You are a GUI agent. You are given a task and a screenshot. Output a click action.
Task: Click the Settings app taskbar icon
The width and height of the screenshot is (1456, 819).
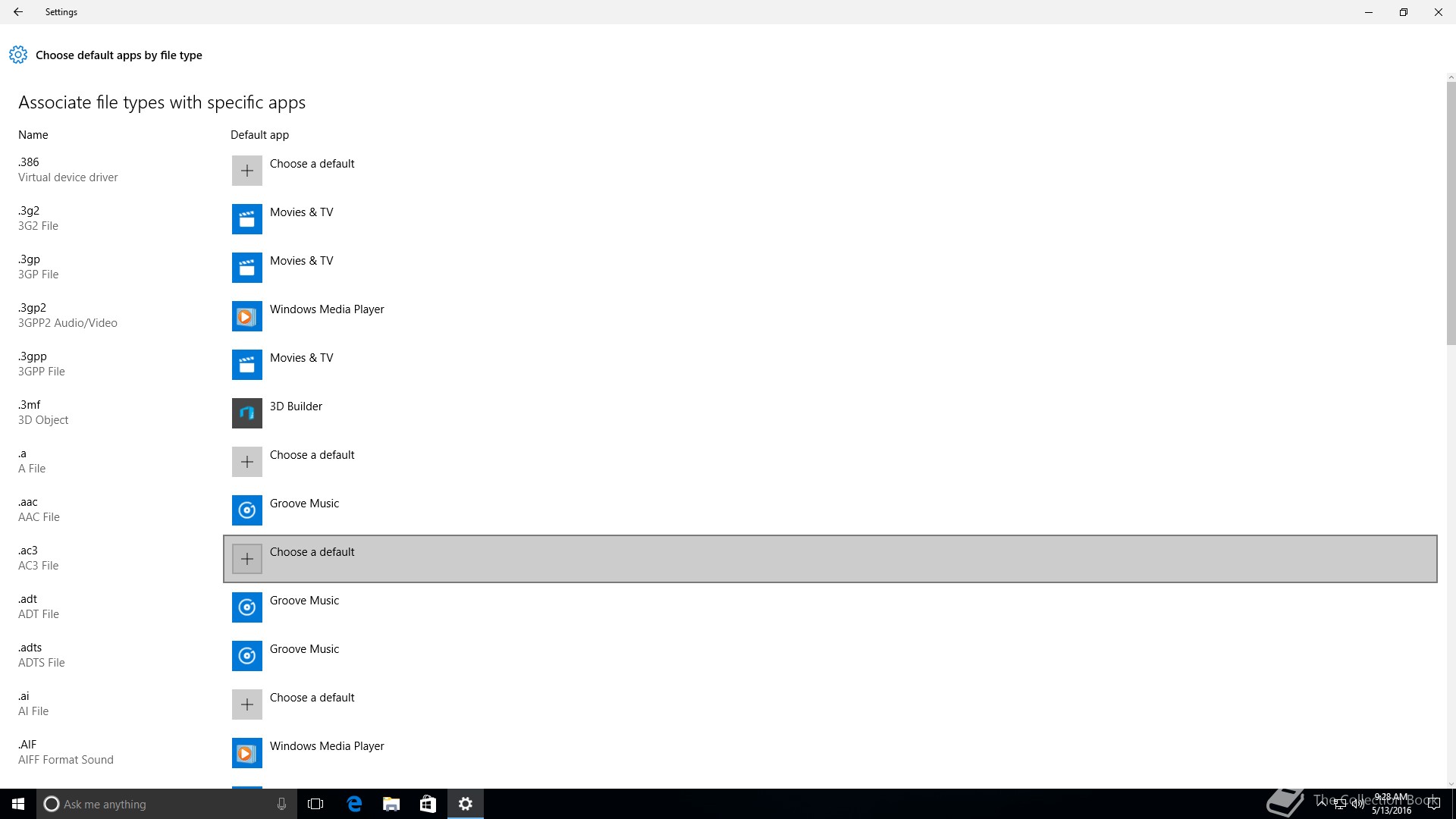(x=466, y=804)
